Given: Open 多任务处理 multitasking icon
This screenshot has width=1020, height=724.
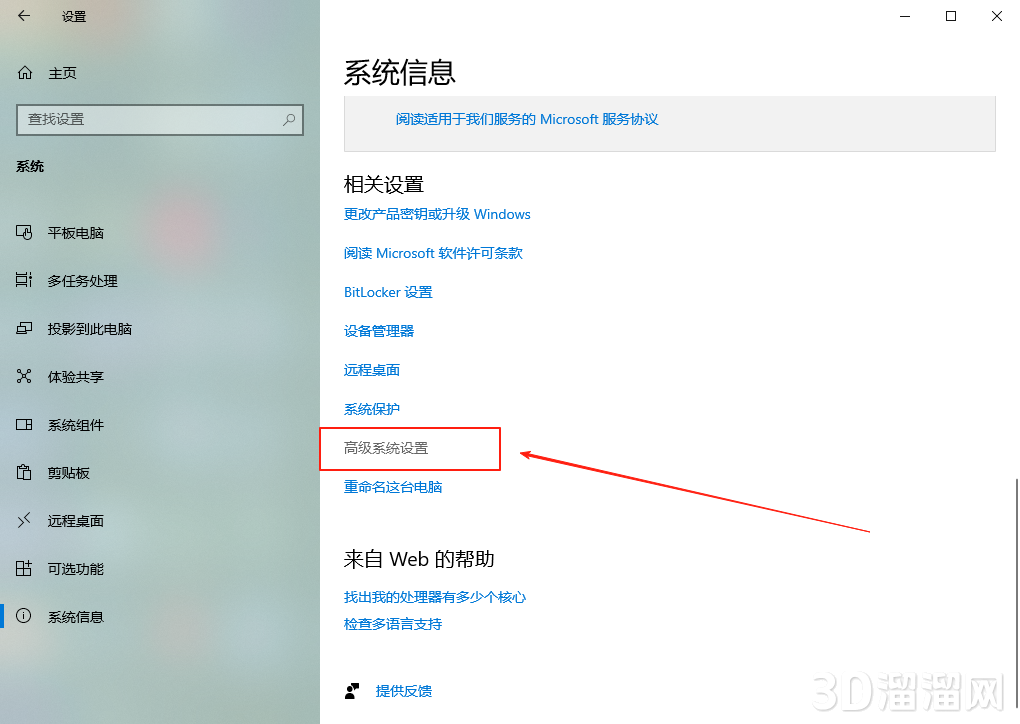Looking at the screenshot, I should (x=24, y=280).
